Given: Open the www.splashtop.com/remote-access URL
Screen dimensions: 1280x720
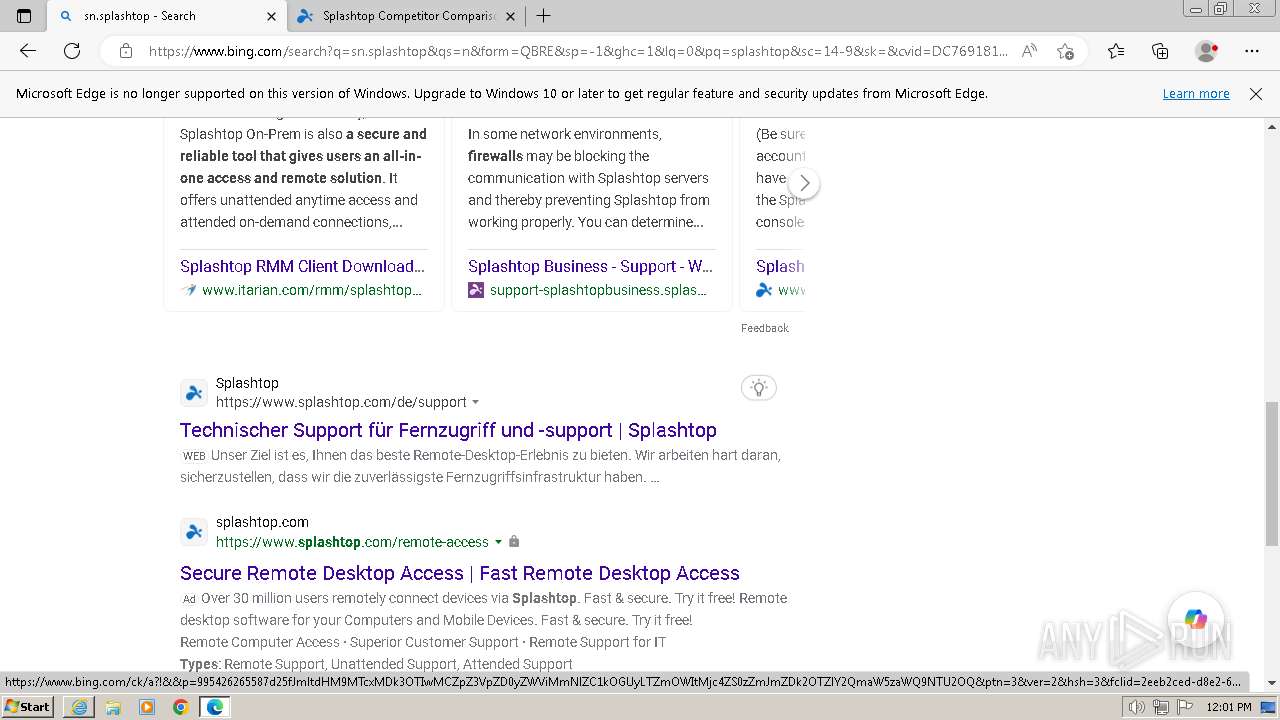Looking at the screenshot, I should [352, 542].
